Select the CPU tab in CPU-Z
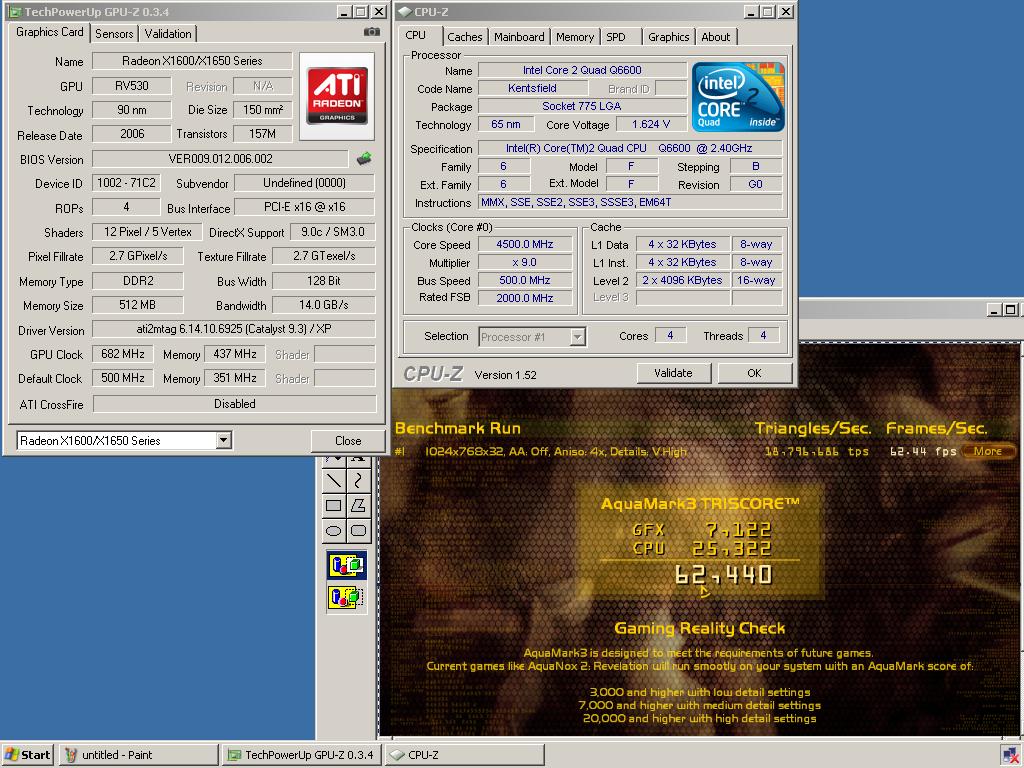The image size is (1024, 768). pos(416,35)
